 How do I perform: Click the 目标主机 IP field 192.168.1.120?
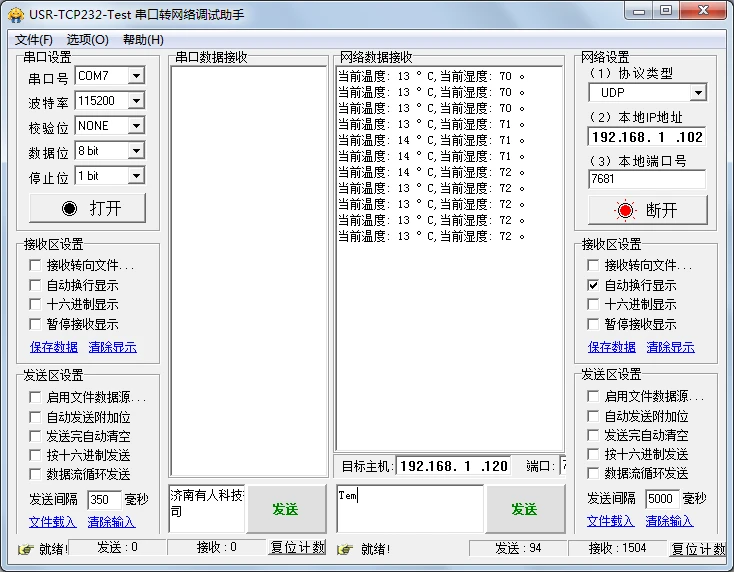pyautogui.click(x=454, y=466)
